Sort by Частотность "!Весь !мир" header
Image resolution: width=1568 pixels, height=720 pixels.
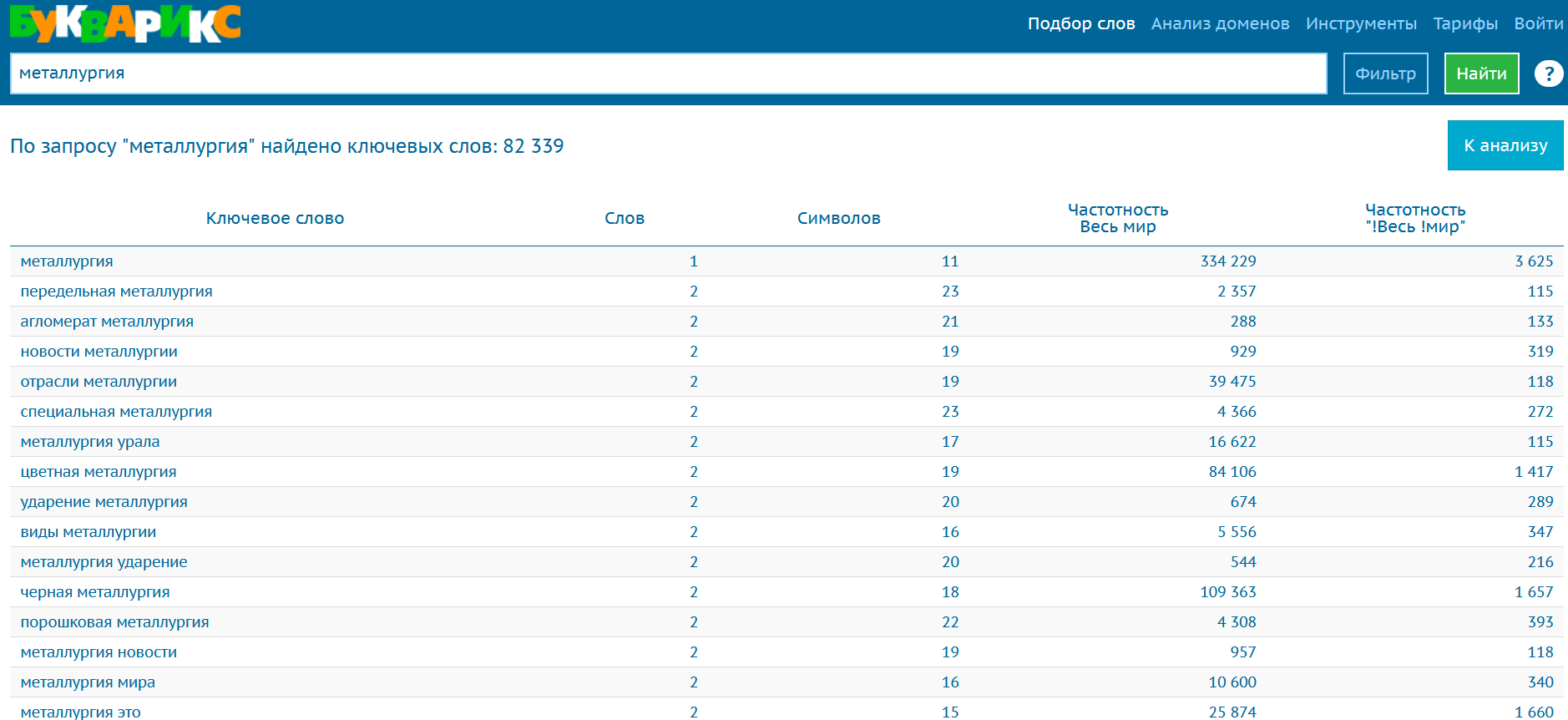coord(1415,218)
